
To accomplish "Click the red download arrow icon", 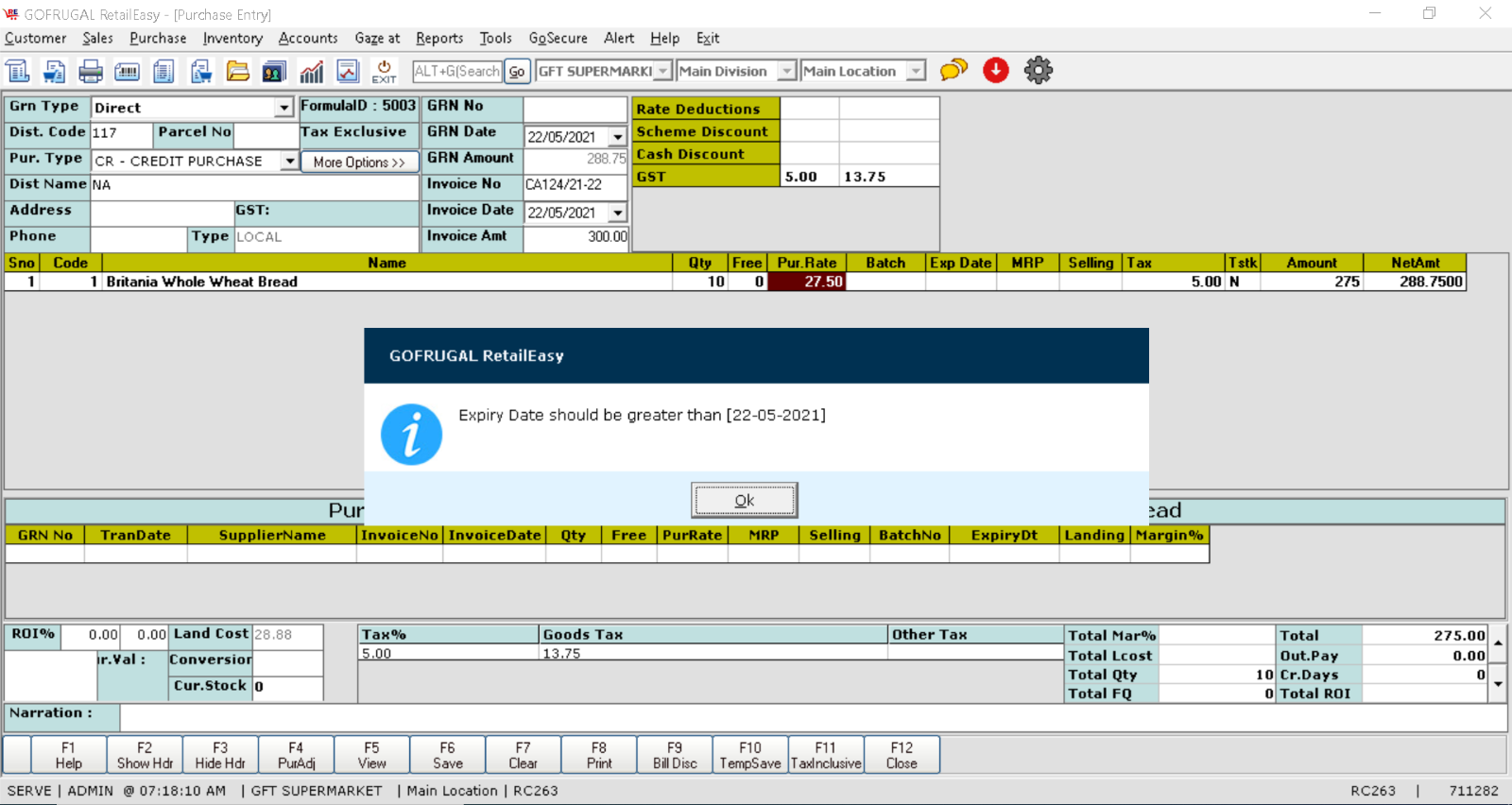I will (995, 70).
